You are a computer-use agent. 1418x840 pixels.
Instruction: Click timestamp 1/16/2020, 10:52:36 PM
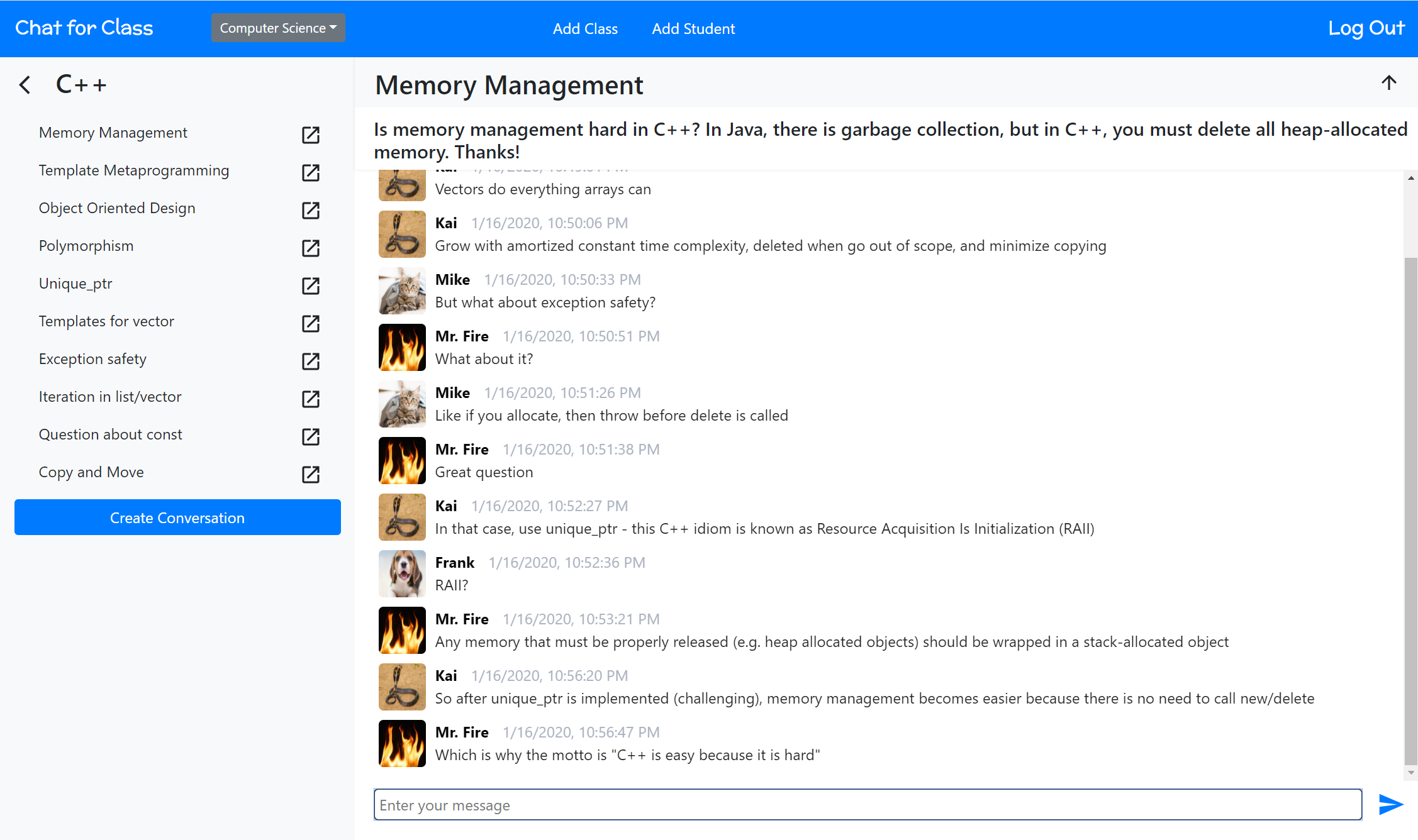[567, 563]
